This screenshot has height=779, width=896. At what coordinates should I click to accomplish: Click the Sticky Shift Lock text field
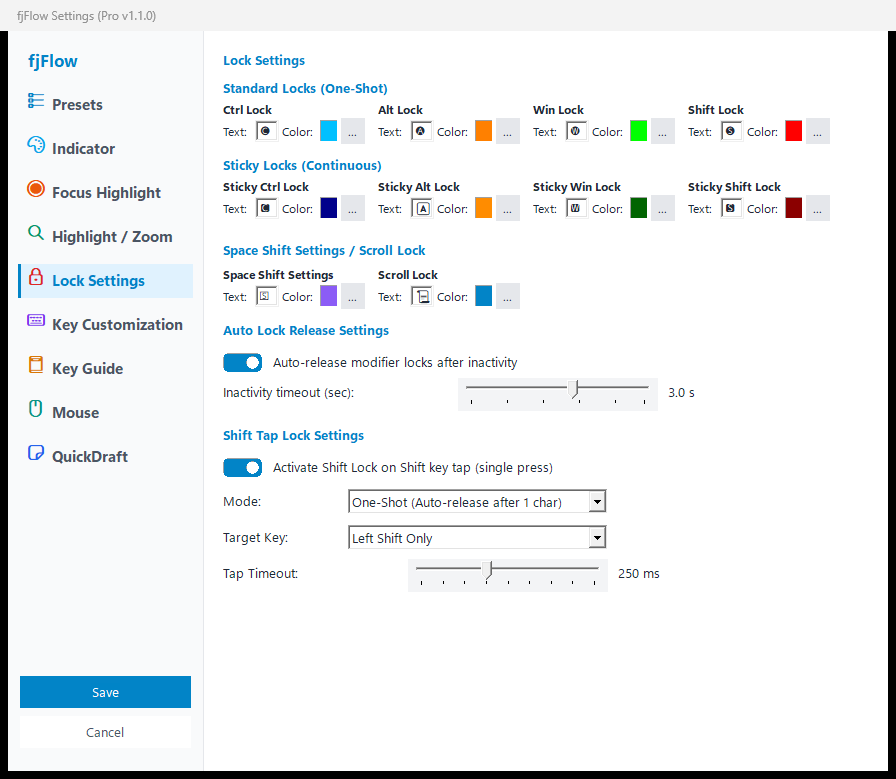click(x=731, y=209)
